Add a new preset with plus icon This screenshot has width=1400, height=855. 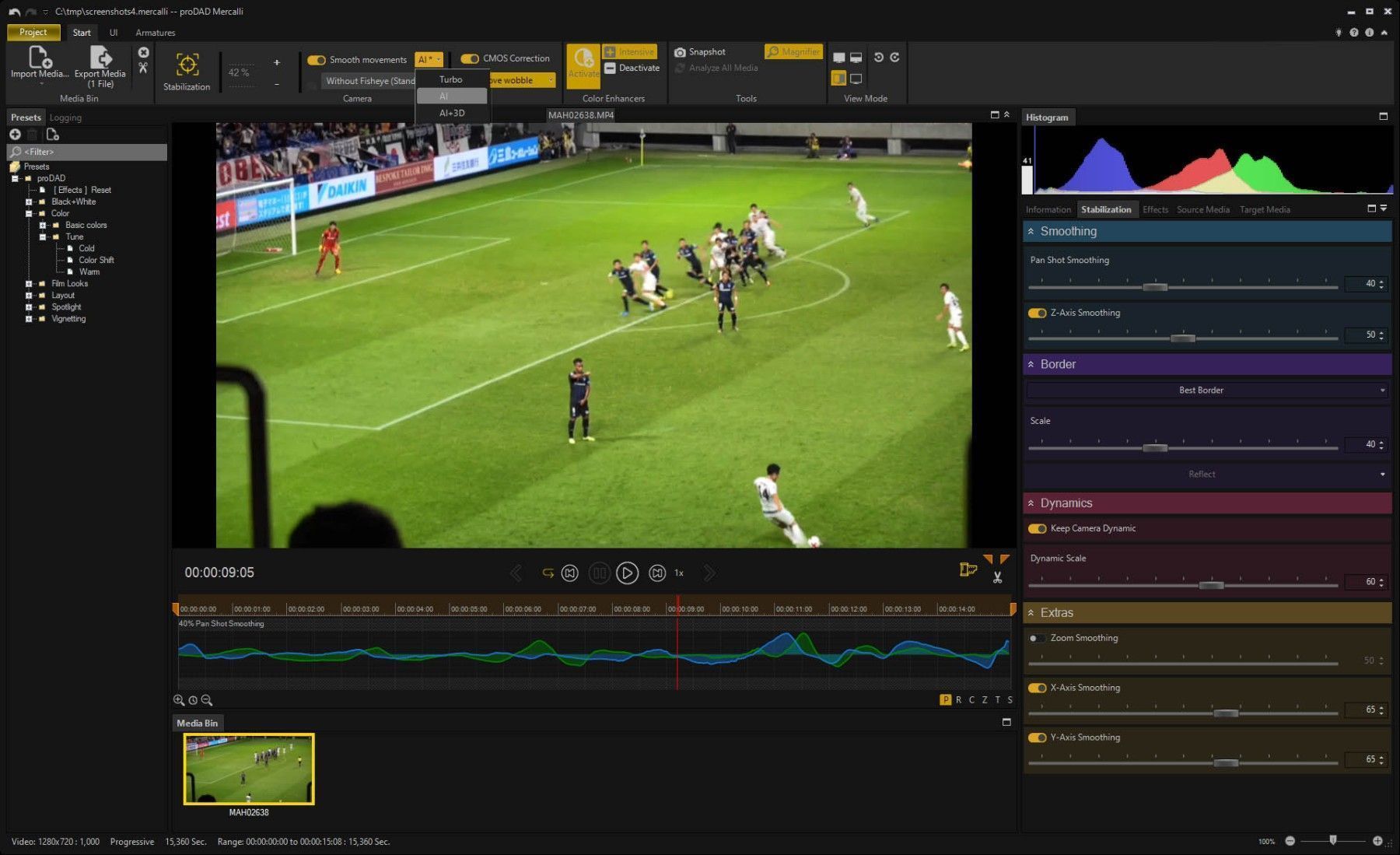(x=15, y=135)
